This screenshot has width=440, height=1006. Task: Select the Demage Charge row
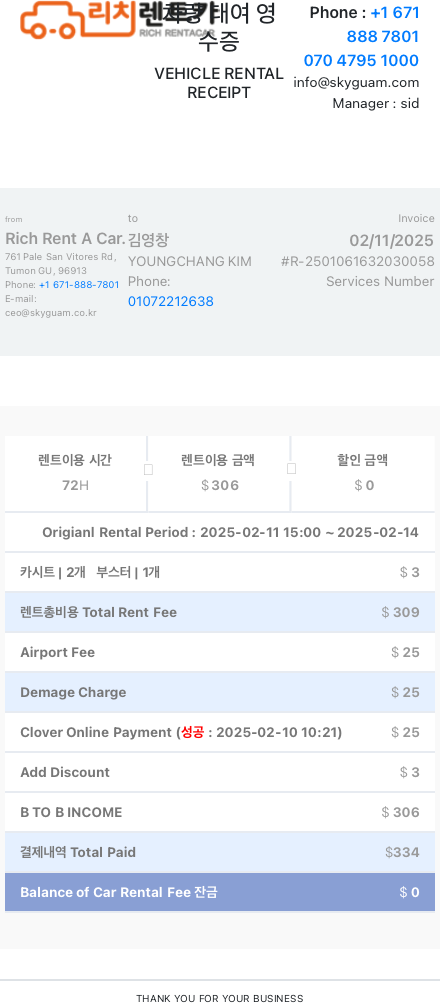coord(220,692)
